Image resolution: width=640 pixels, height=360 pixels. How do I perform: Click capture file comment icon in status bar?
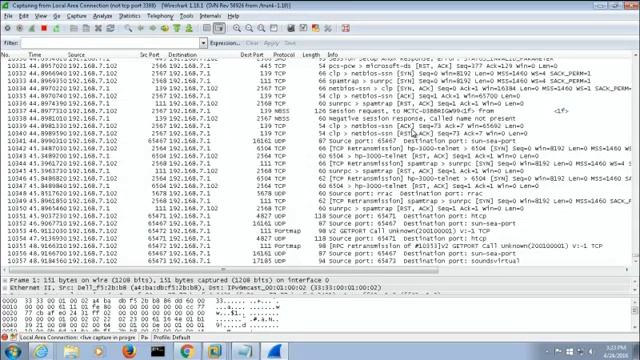click(x=13, y=337)
